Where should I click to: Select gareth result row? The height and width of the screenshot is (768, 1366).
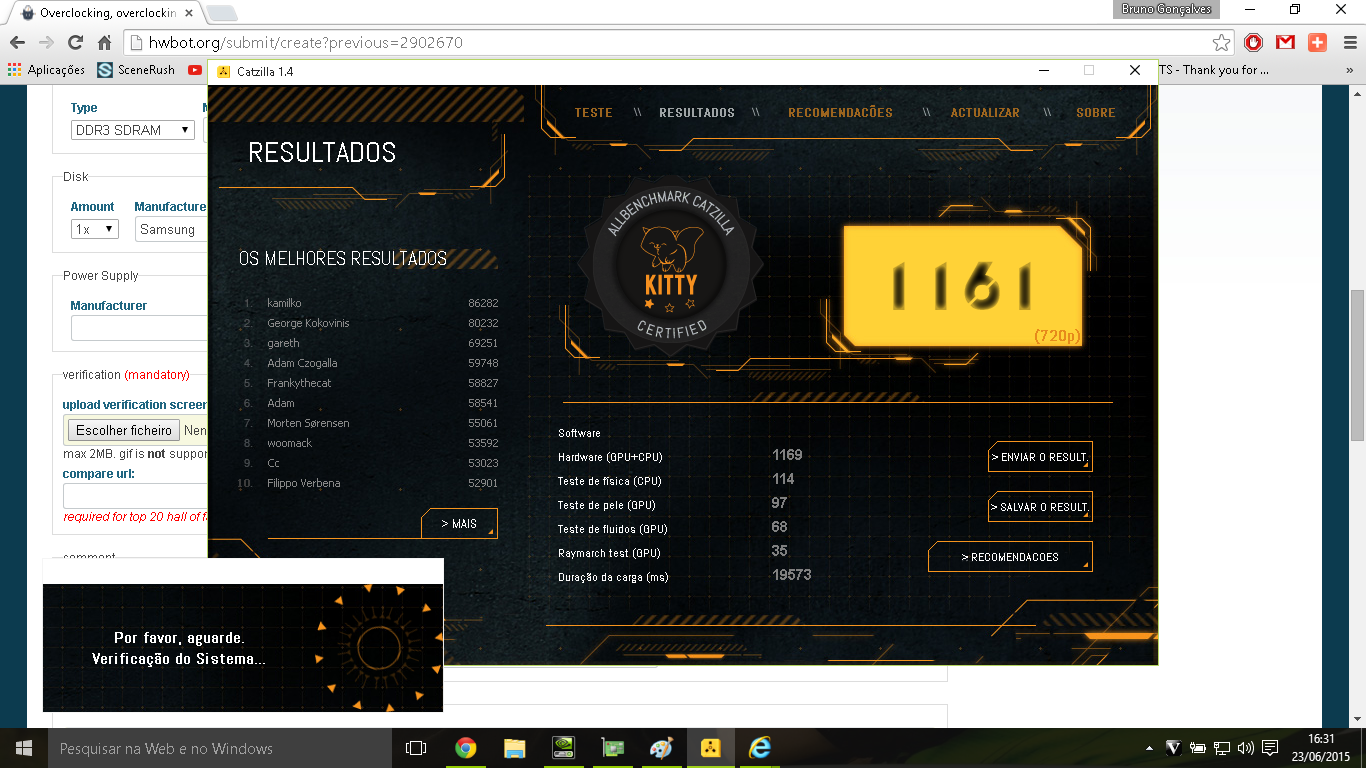tap(369, 343)
